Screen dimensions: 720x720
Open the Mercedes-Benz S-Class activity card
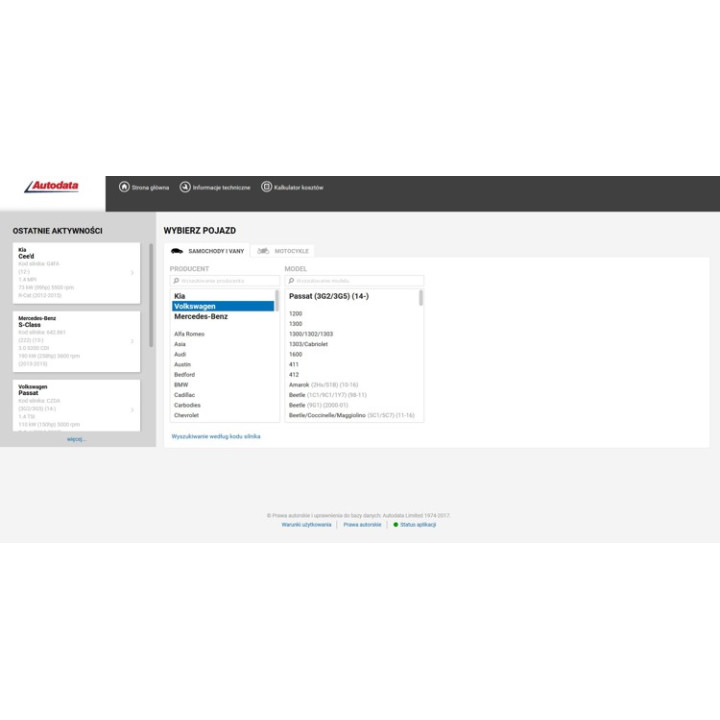coord(76,341)
